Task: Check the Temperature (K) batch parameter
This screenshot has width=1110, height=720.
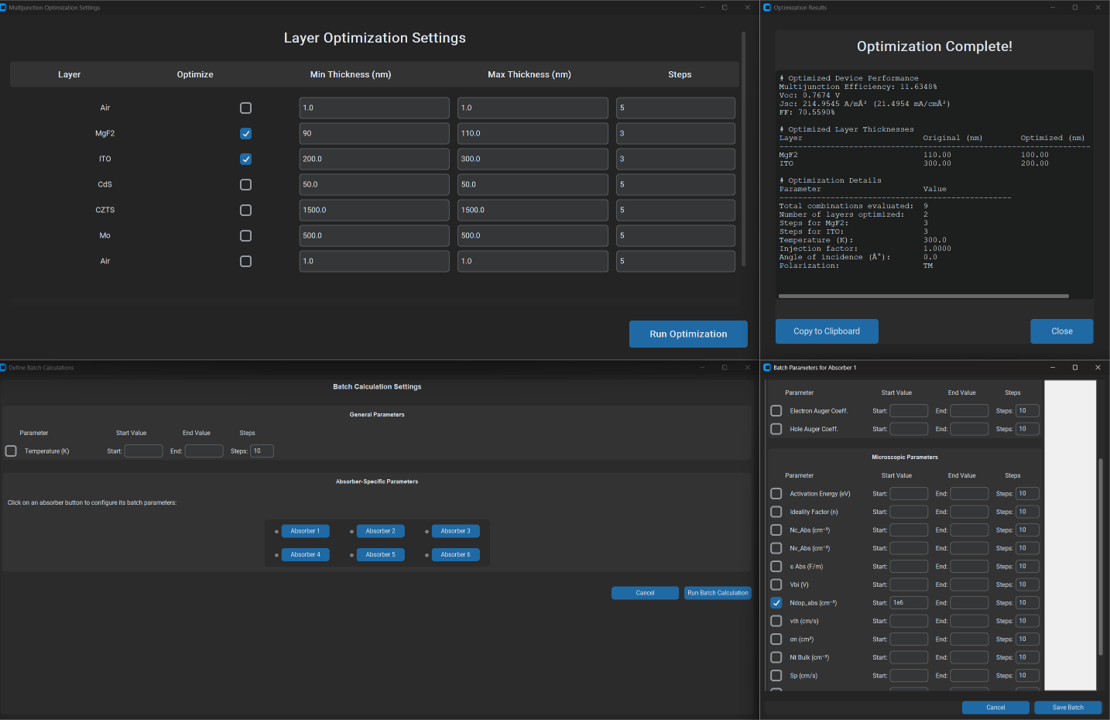Action: [x=11, y=450]
